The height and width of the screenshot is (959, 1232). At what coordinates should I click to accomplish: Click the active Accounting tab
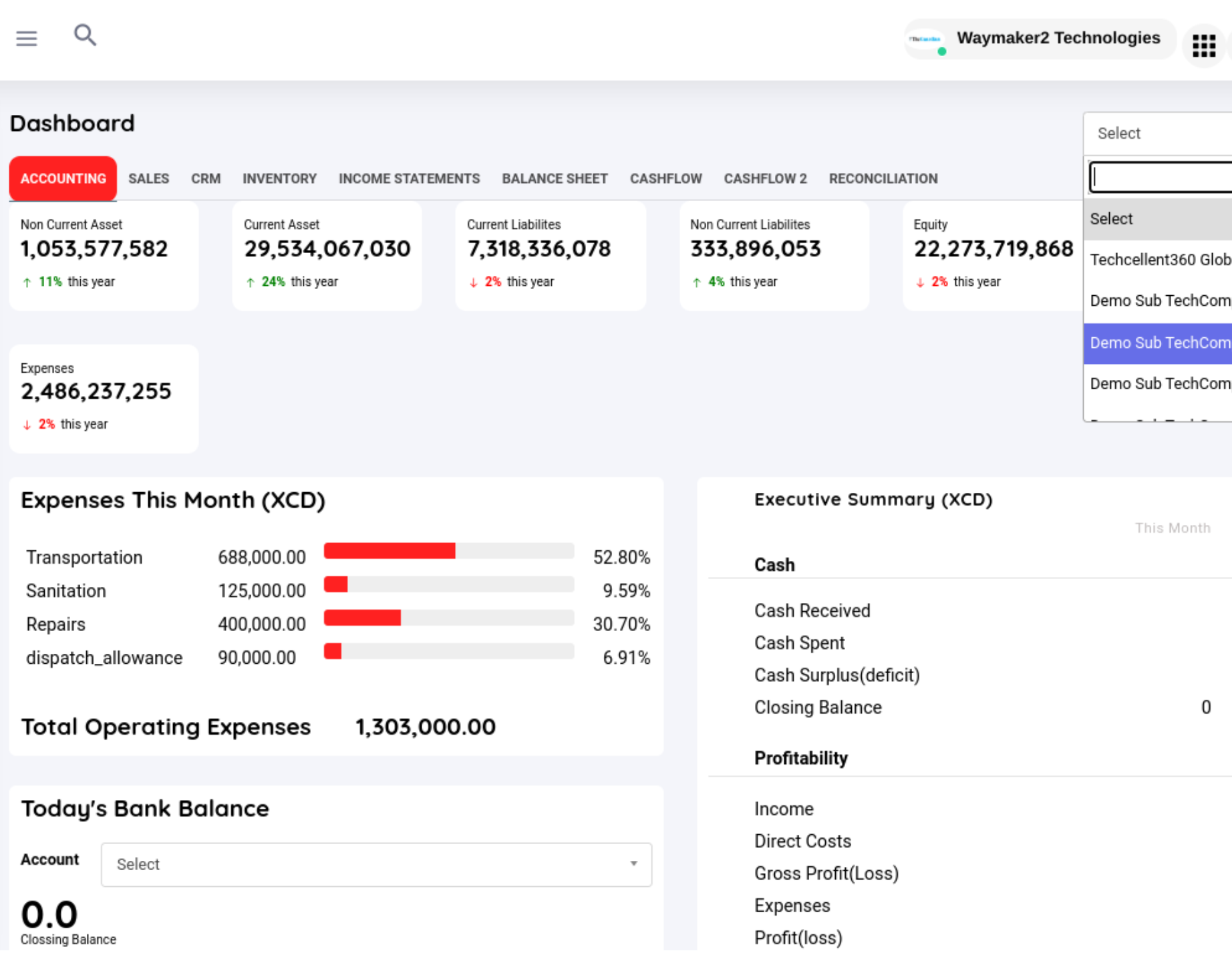click(x=63, y=179)
